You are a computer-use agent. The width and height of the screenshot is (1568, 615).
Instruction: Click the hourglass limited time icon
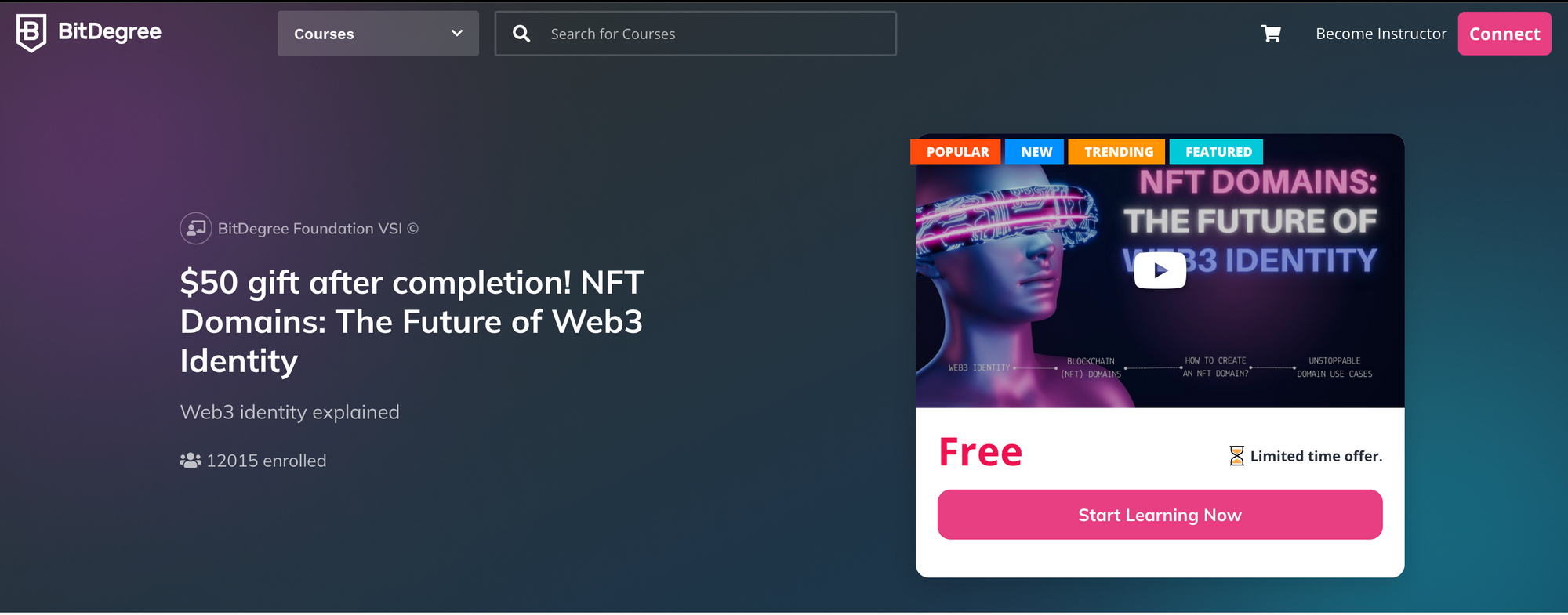tap(1236, 456)
